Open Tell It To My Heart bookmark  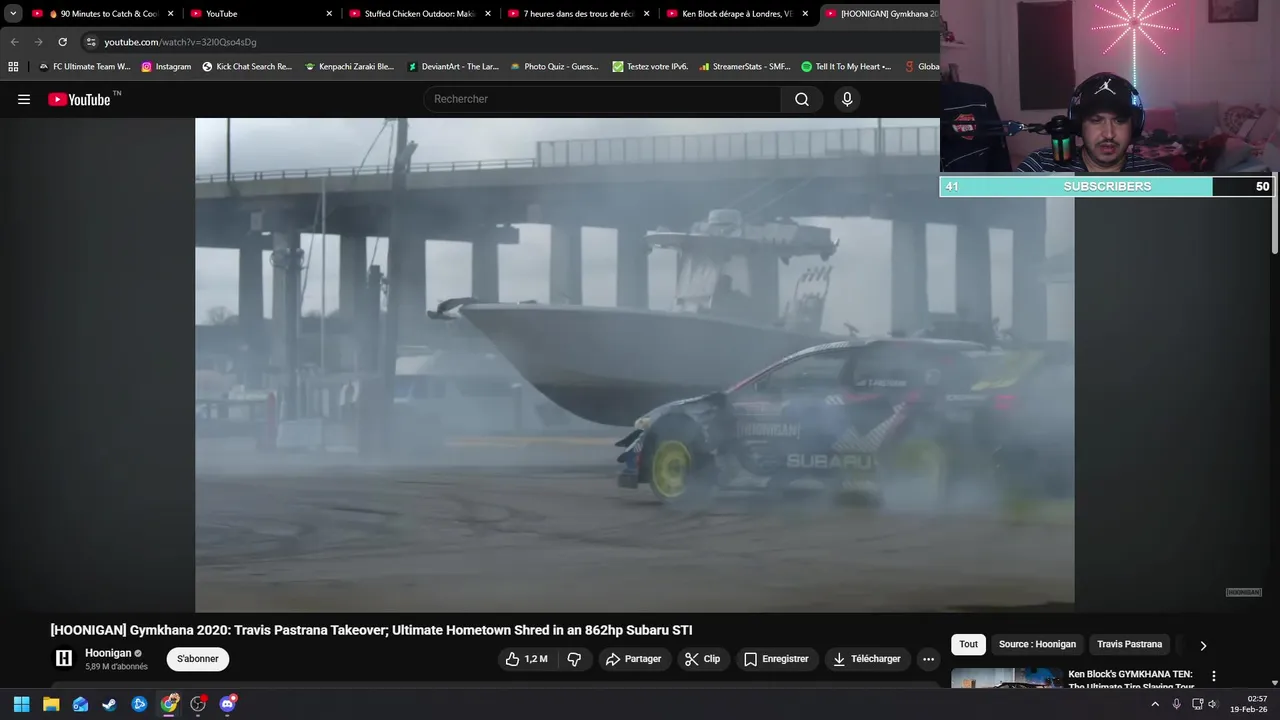point(846,67)
